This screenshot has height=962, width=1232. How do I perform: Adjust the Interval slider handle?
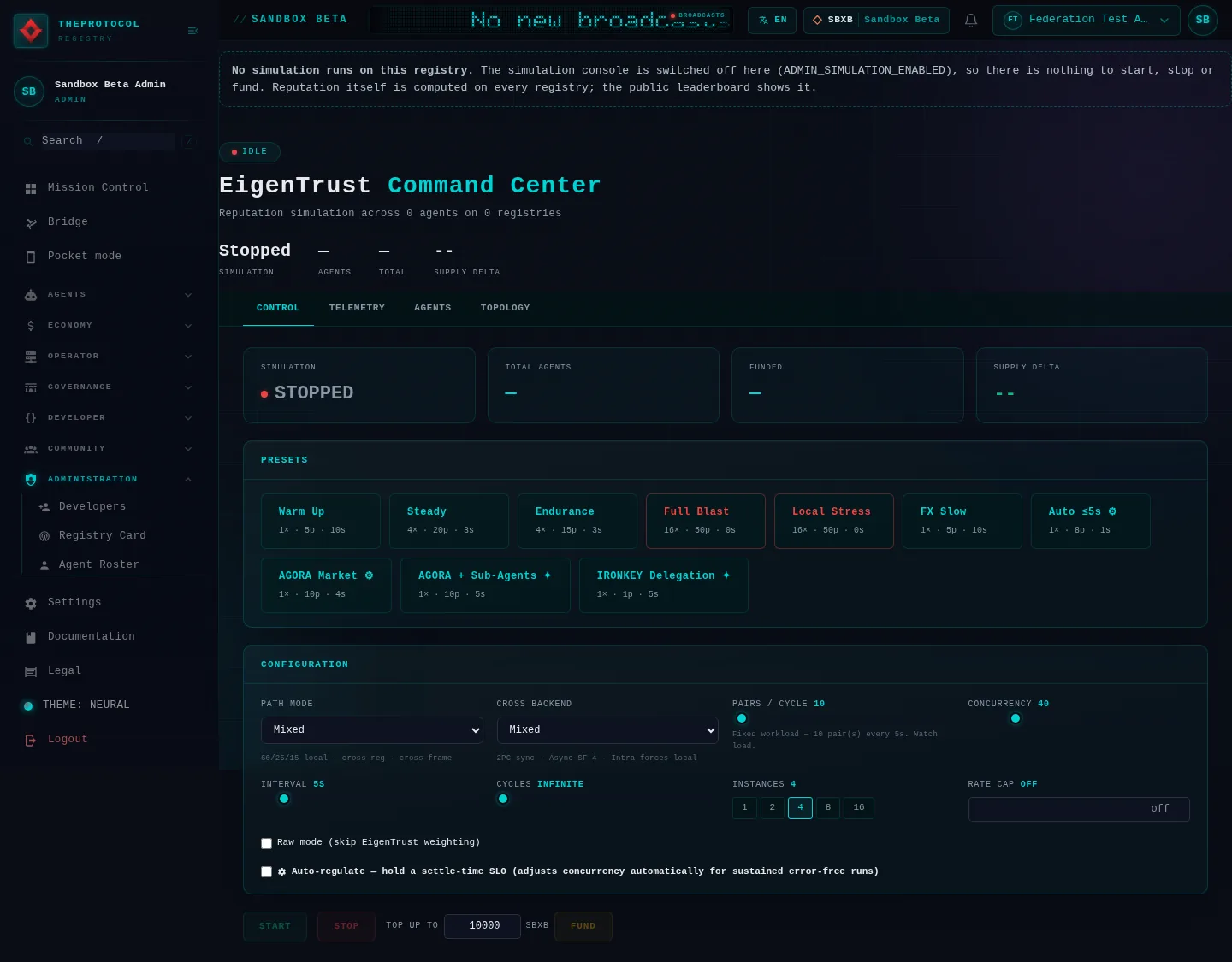pos(284,799)
